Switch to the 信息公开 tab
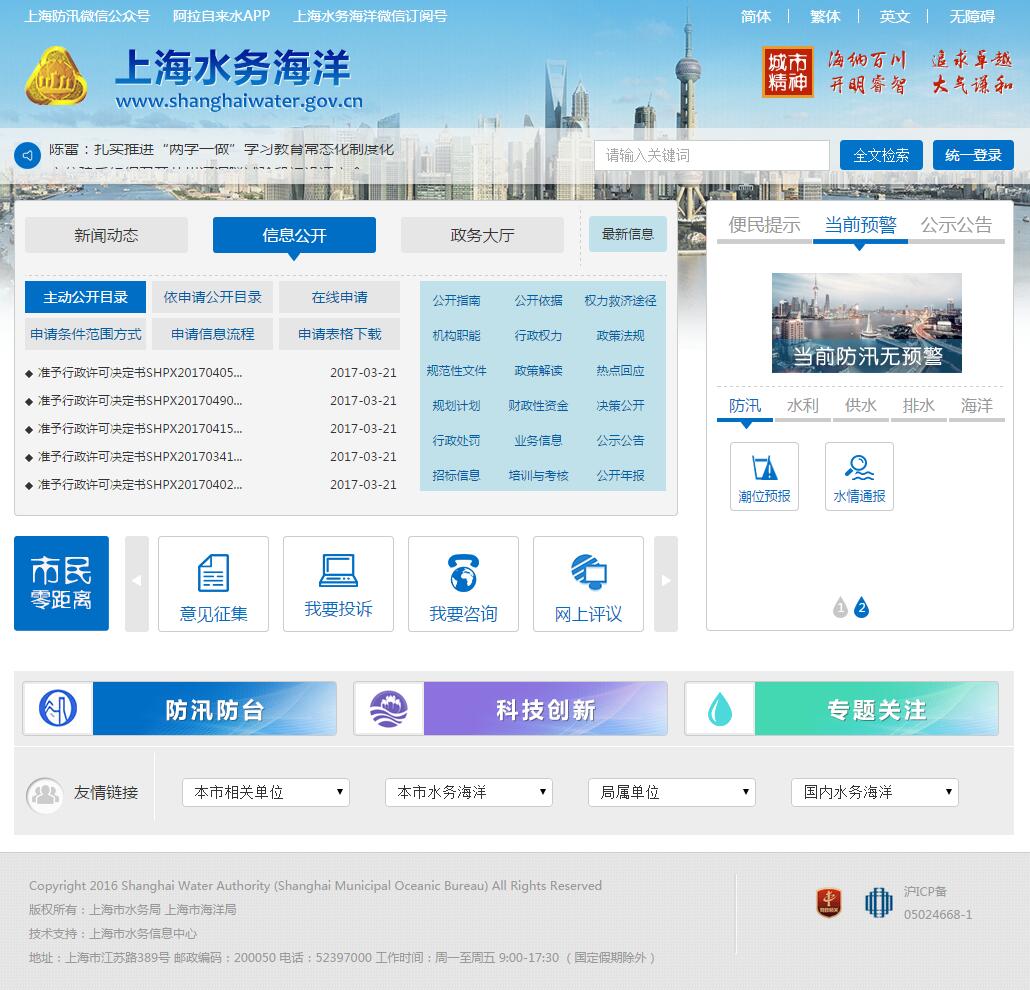 [294, 235]
